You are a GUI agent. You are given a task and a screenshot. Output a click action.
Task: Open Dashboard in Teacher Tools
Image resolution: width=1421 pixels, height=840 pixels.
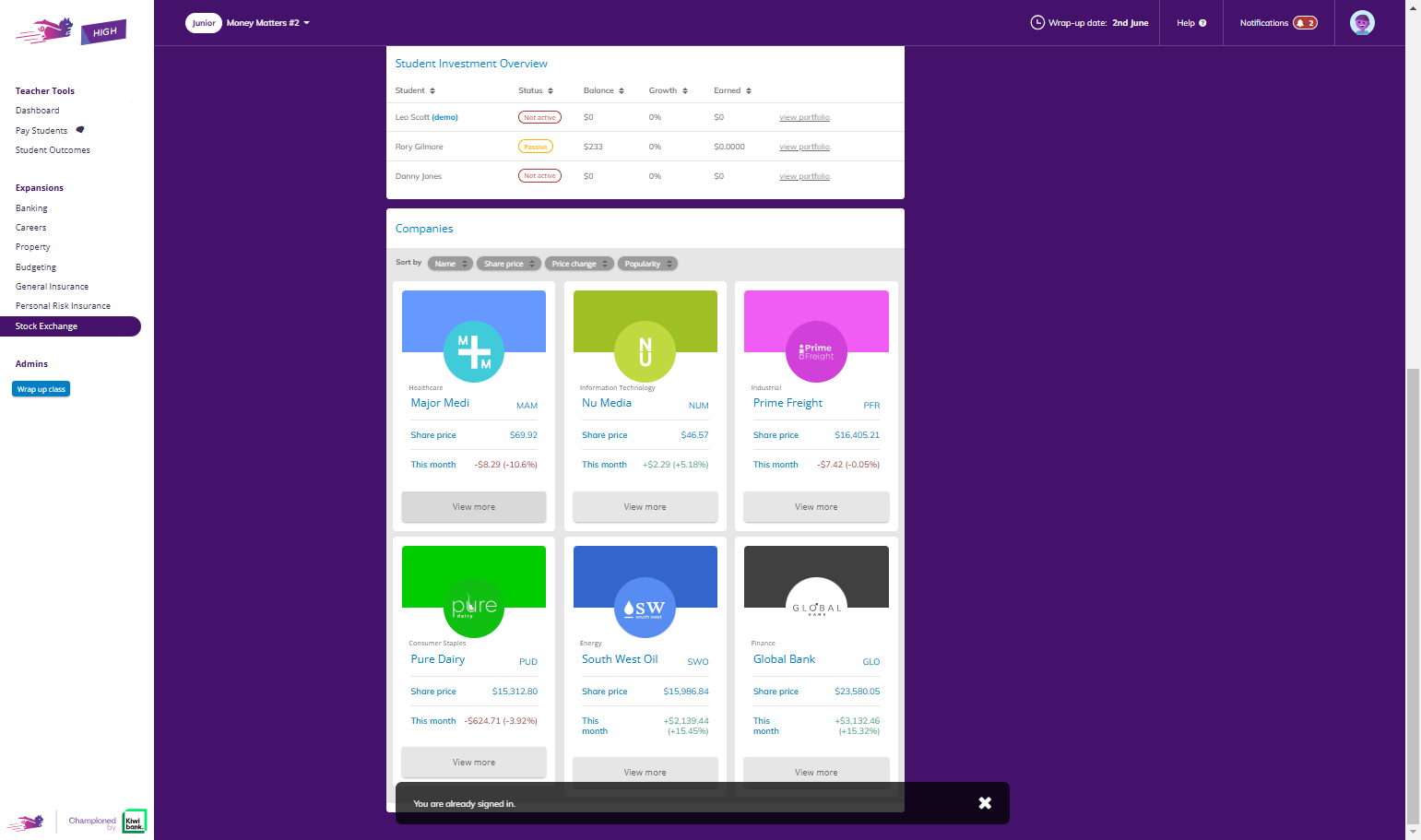click(x=38, y=111)
